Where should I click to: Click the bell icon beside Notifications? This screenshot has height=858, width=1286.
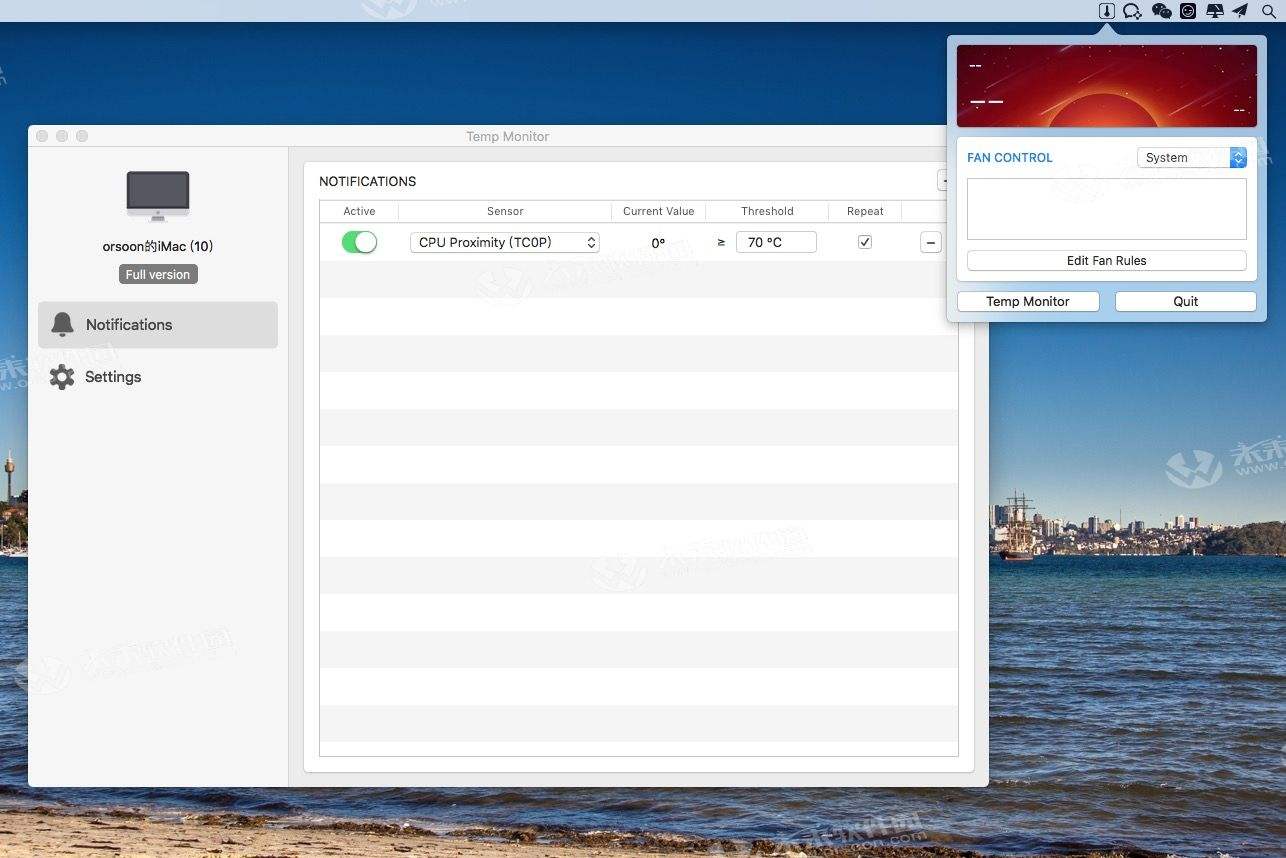62,324
